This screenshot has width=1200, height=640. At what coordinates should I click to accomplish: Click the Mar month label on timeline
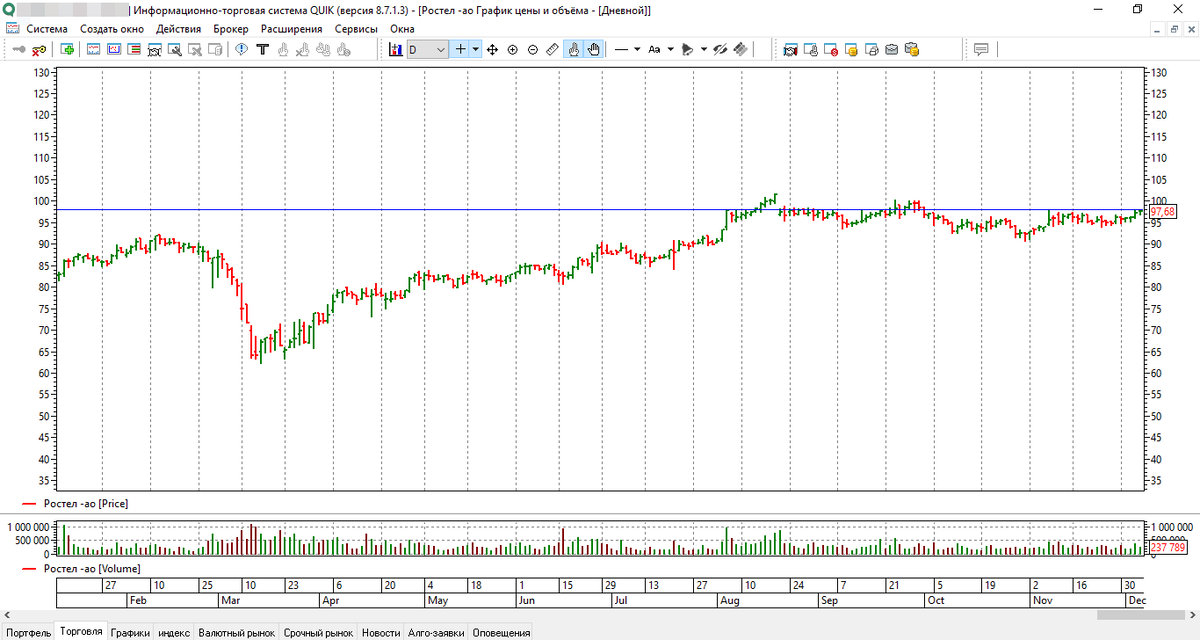click(230, 601)
